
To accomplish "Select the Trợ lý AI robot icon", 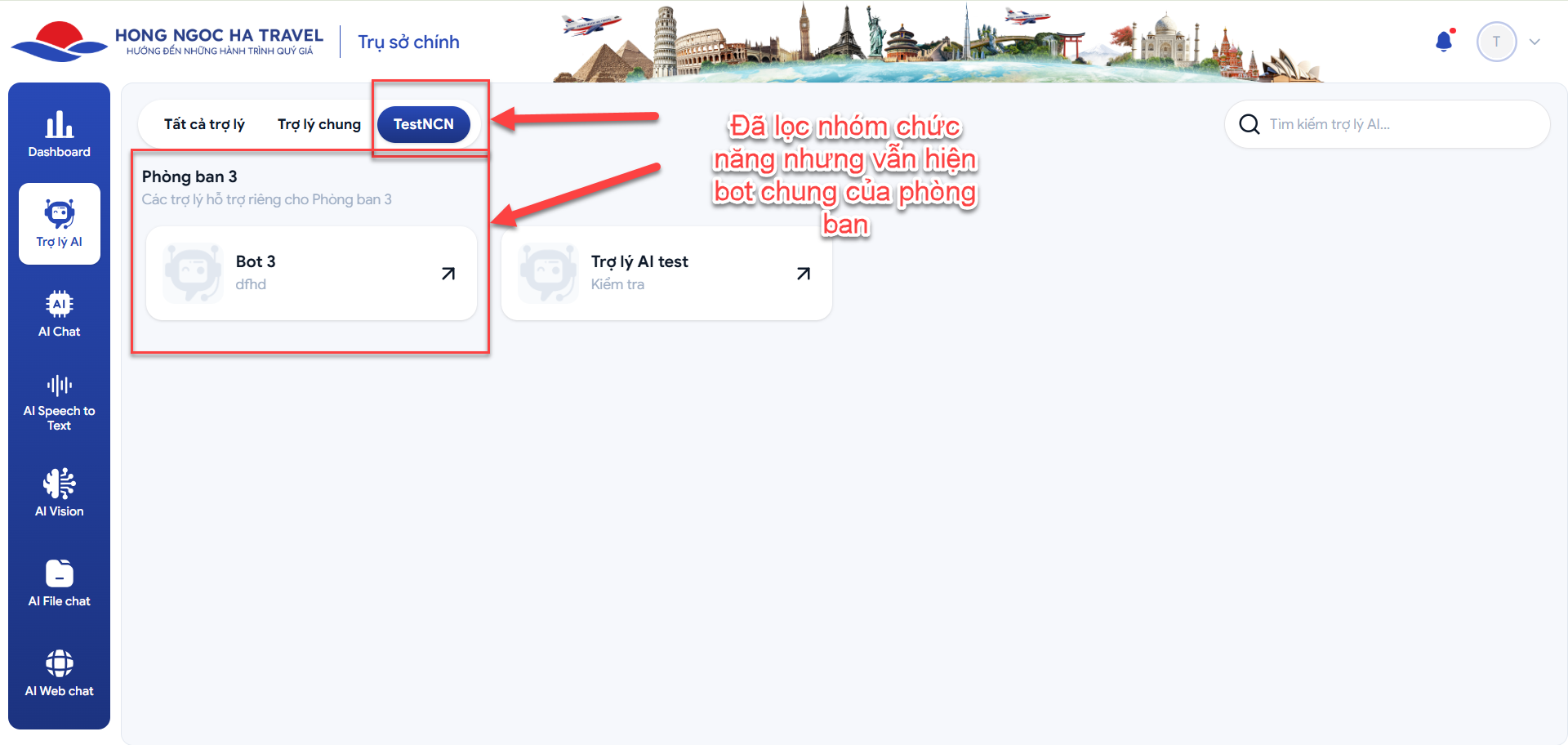I will [60, 214].
